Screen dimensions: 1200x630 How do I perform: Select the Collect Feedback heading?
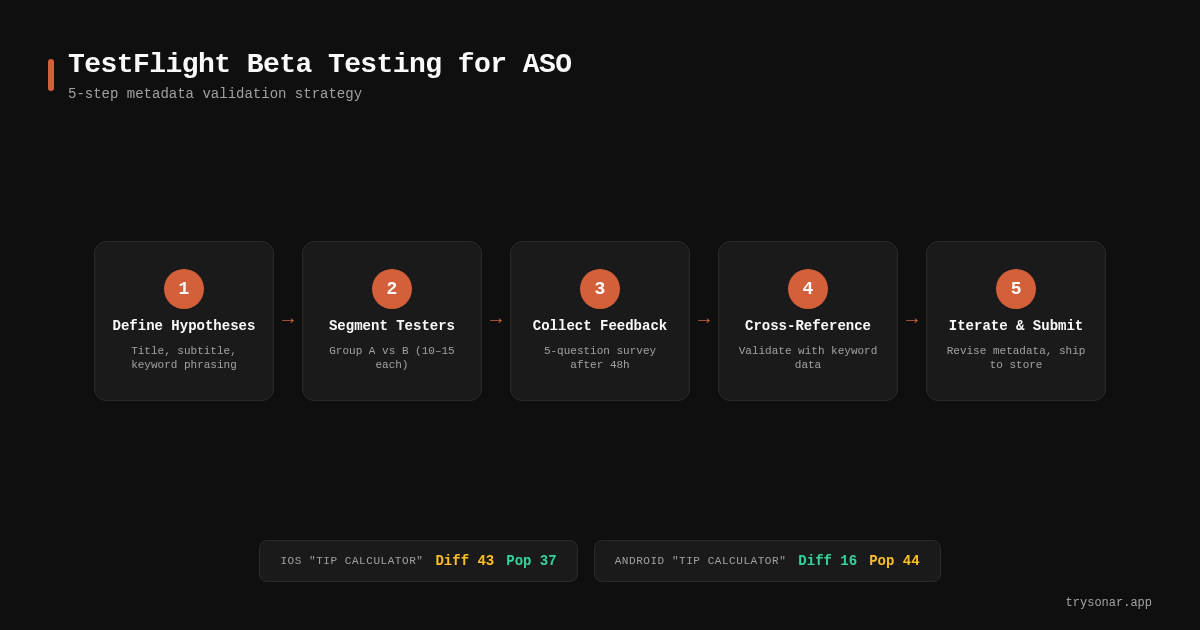(600, 326)
